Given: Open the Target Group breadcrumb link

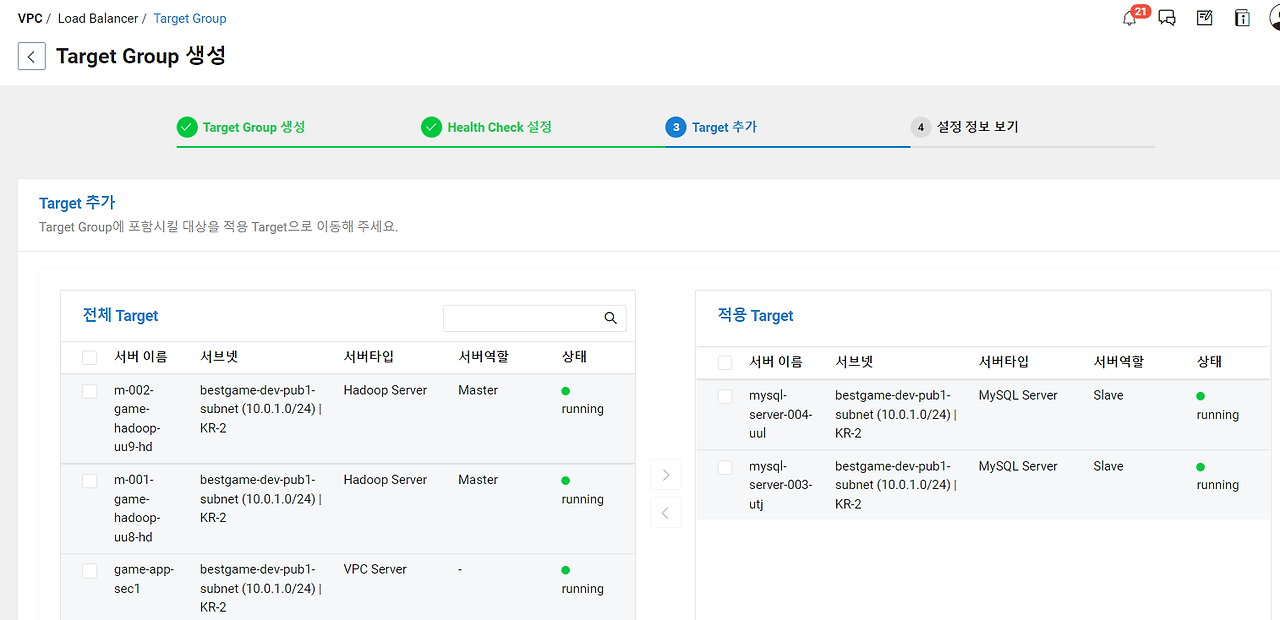Looking at the screenshot, I should pos(190,18).
